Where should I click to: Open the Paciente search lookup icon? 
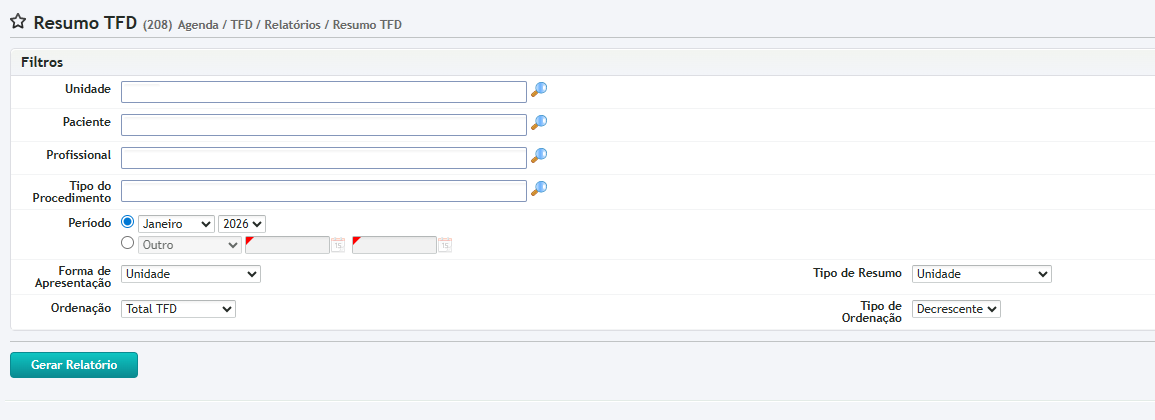(x=539, y=123)
